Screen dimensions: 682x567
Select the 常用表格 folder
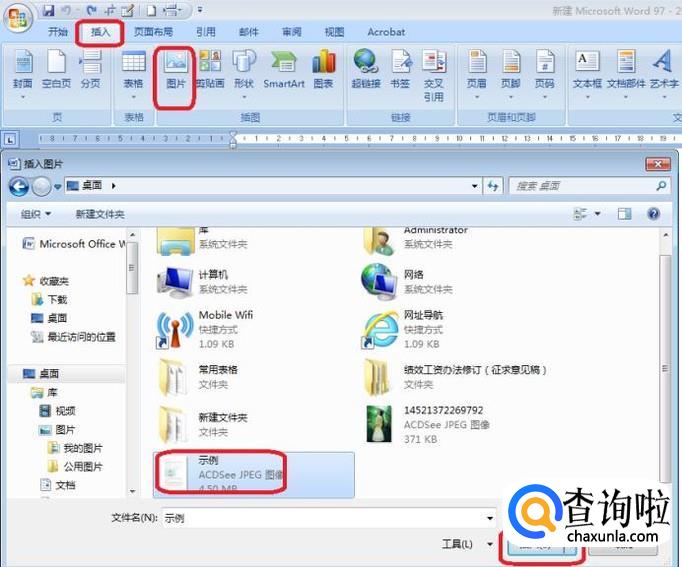pyautogui.click(x=197, y=377)
